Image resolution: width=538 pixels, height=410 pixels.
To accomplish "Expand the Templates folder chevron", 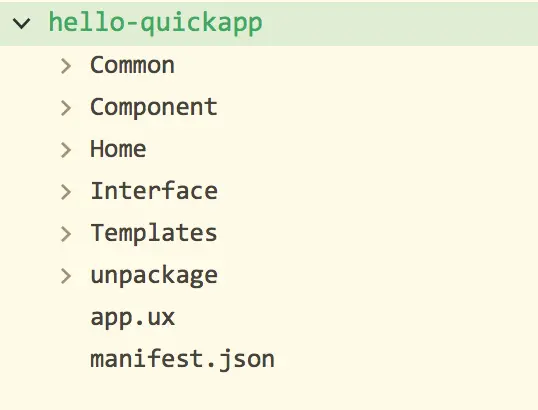I will click(x=66, y=234).
